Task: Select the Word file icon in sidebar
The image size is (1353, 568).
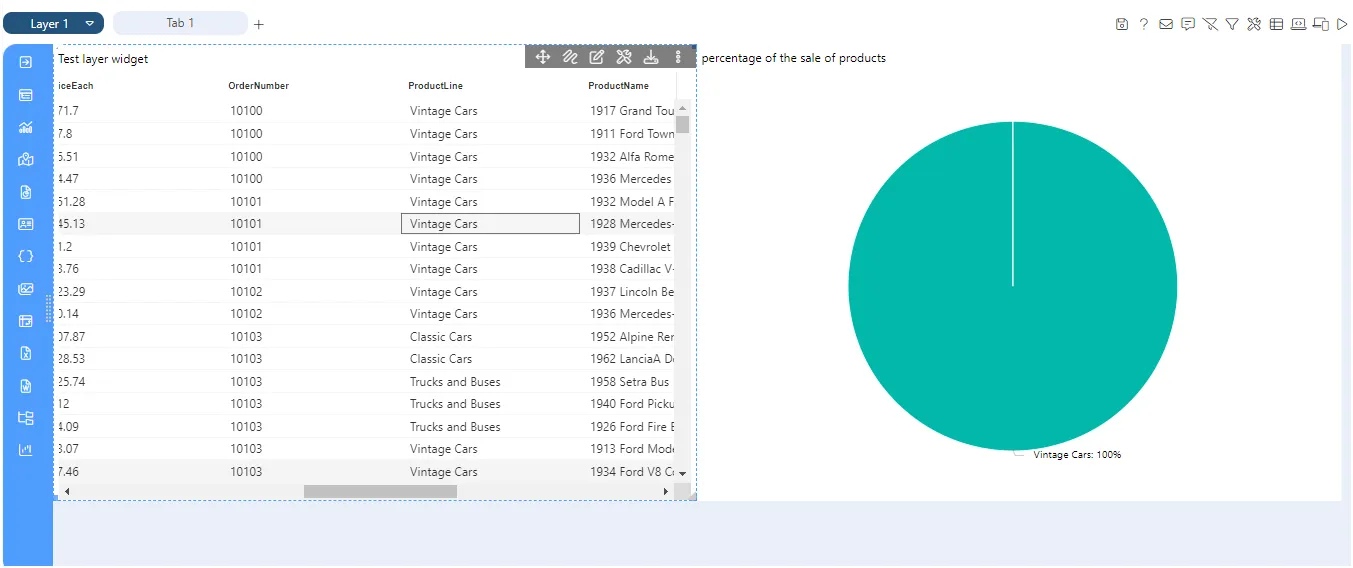Action: click(26, 386)
